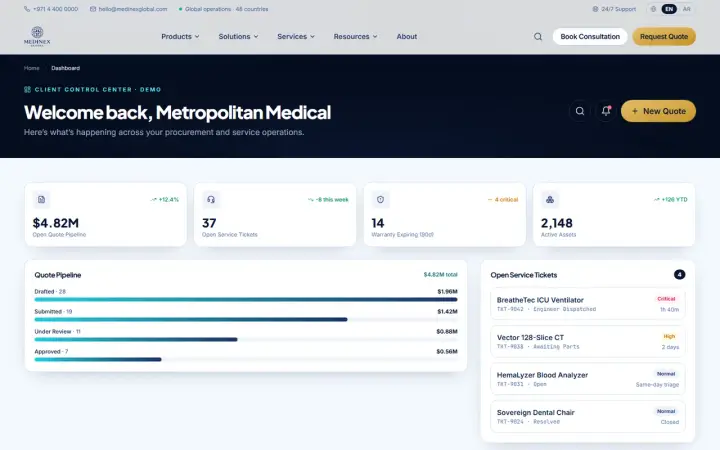The height and width of the screenshot is (450, 720).
Task: Click the 1h 40m ticket time
Action: [669, 309]
